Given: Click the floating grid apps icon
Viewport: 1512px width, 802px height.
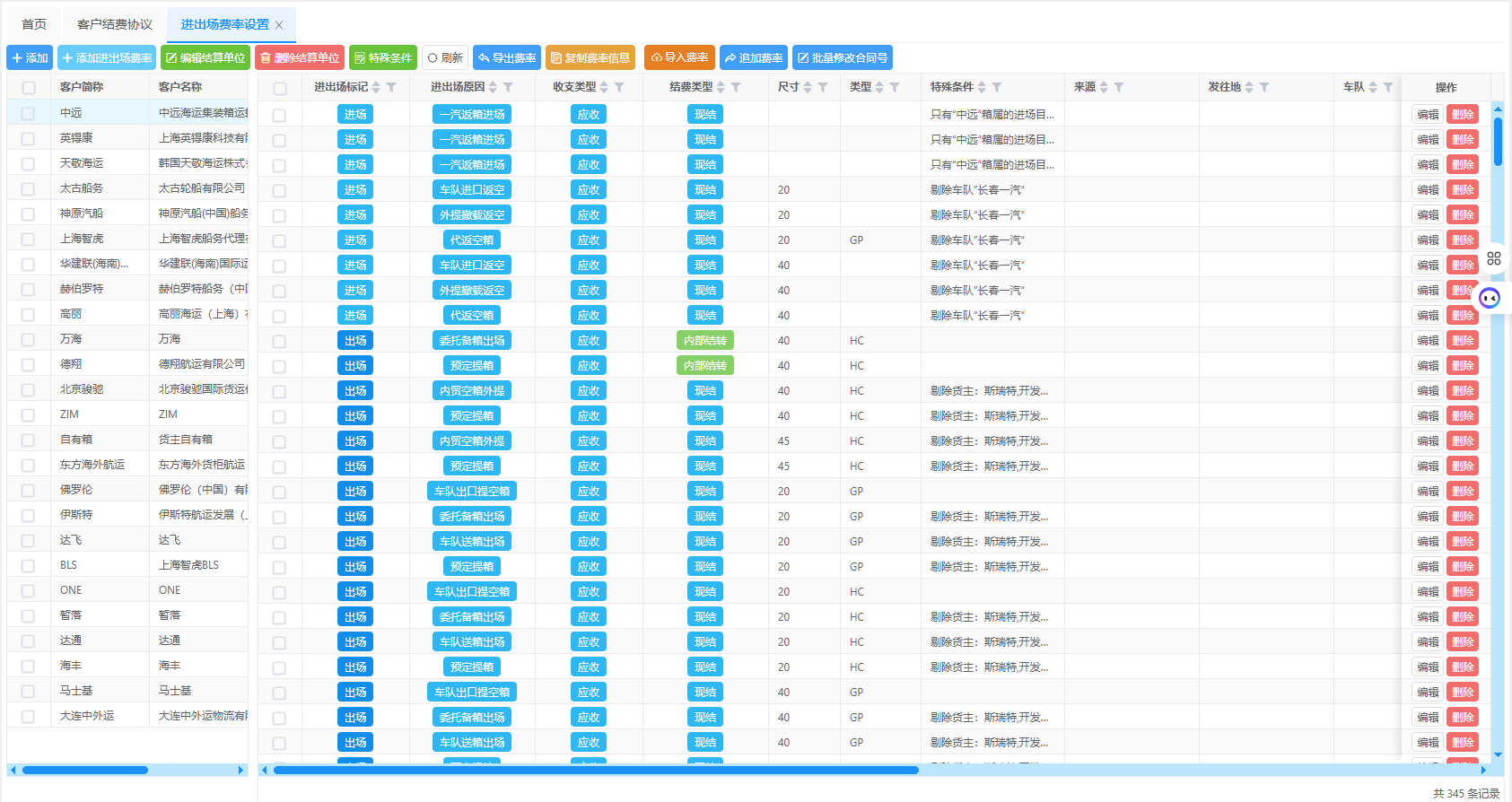Looking at the screenshot, I should coord(1493,258).
